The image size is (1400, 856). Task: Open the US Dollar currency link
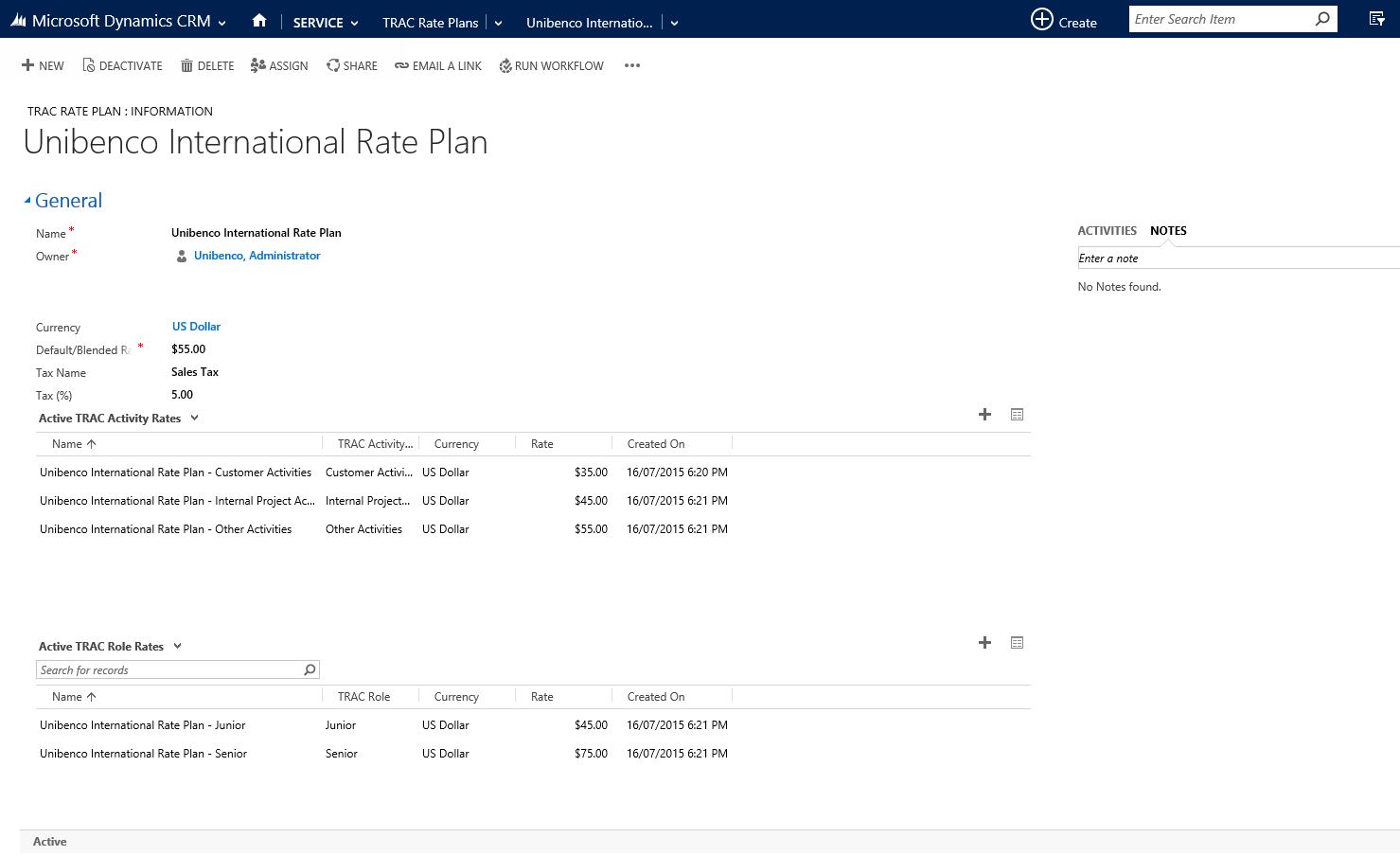pyautogui.click(x=196, y=327)
